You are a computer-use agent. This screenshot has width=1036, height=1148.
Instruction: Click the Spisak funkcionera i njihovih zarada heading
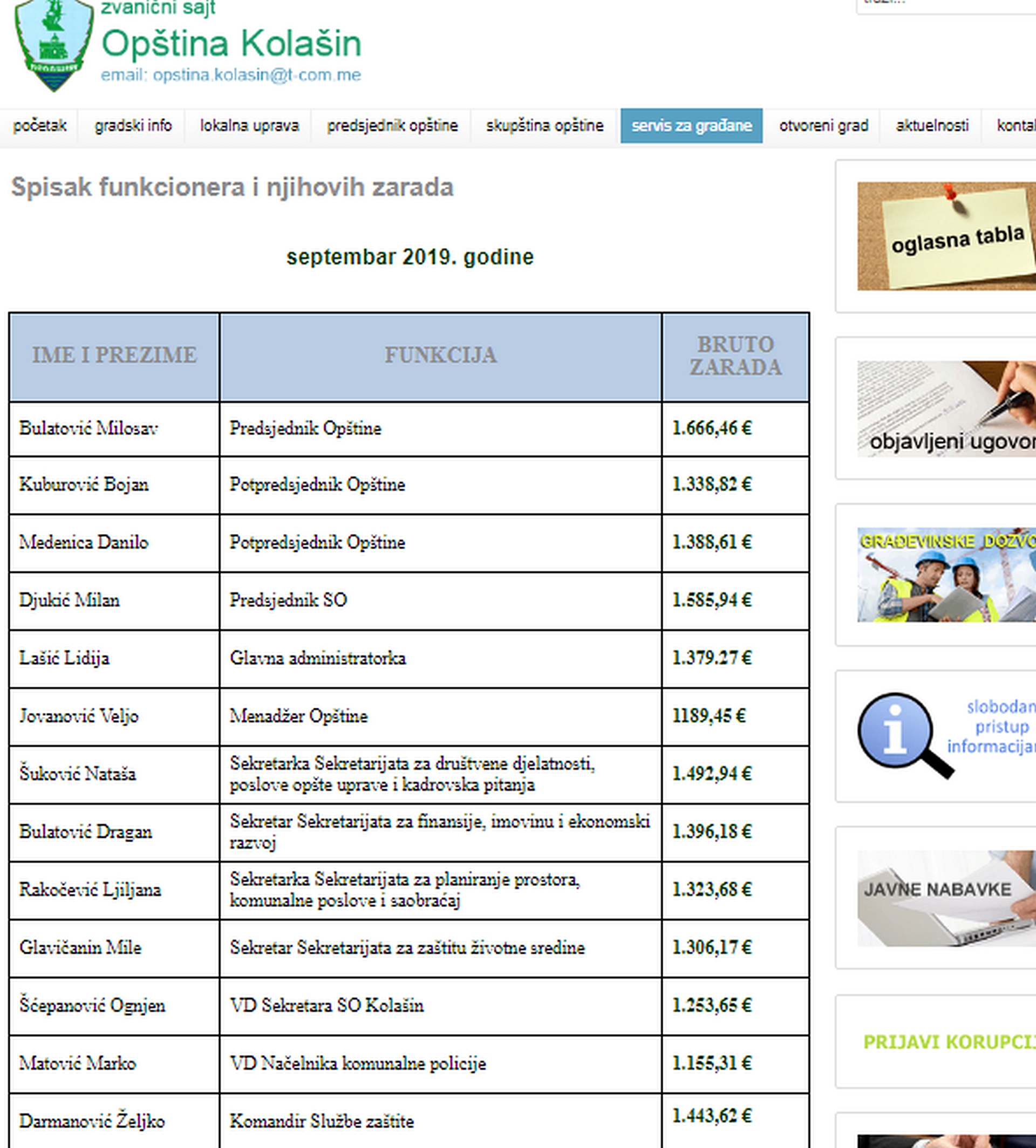coord(232,187)
